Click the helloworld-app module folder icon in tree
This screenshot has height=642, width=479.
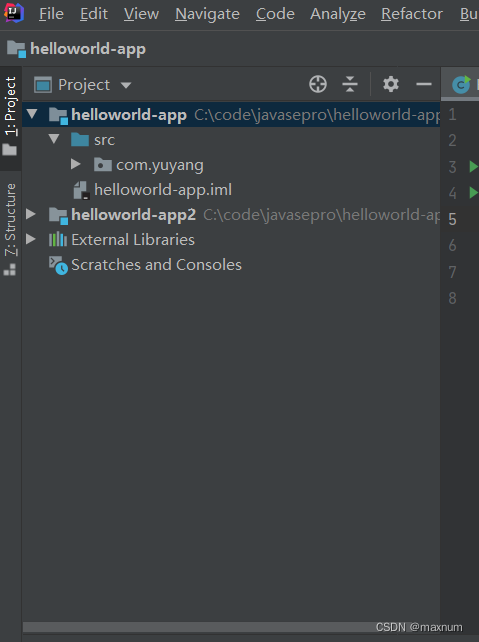[58, 115]
